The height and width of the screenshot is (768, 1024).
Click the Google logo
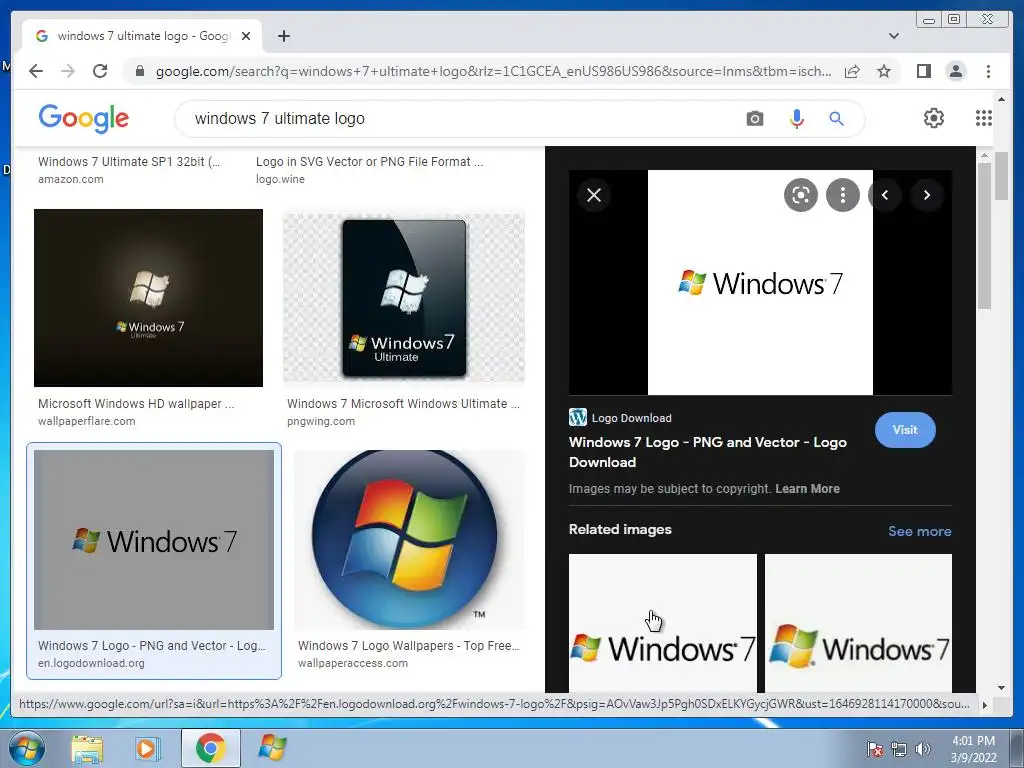pos(84,119)
